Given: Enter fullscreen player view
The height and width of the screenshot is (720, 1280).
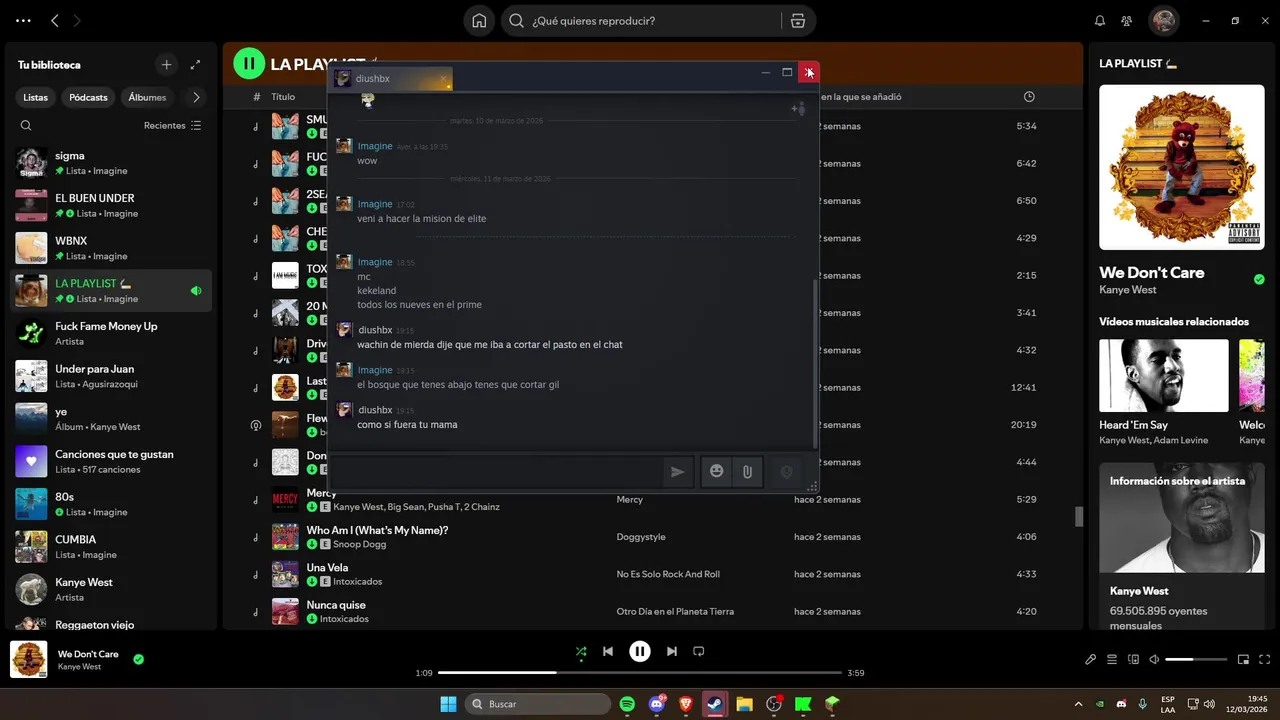Looking at the screenshot, I should [1265, 660].
